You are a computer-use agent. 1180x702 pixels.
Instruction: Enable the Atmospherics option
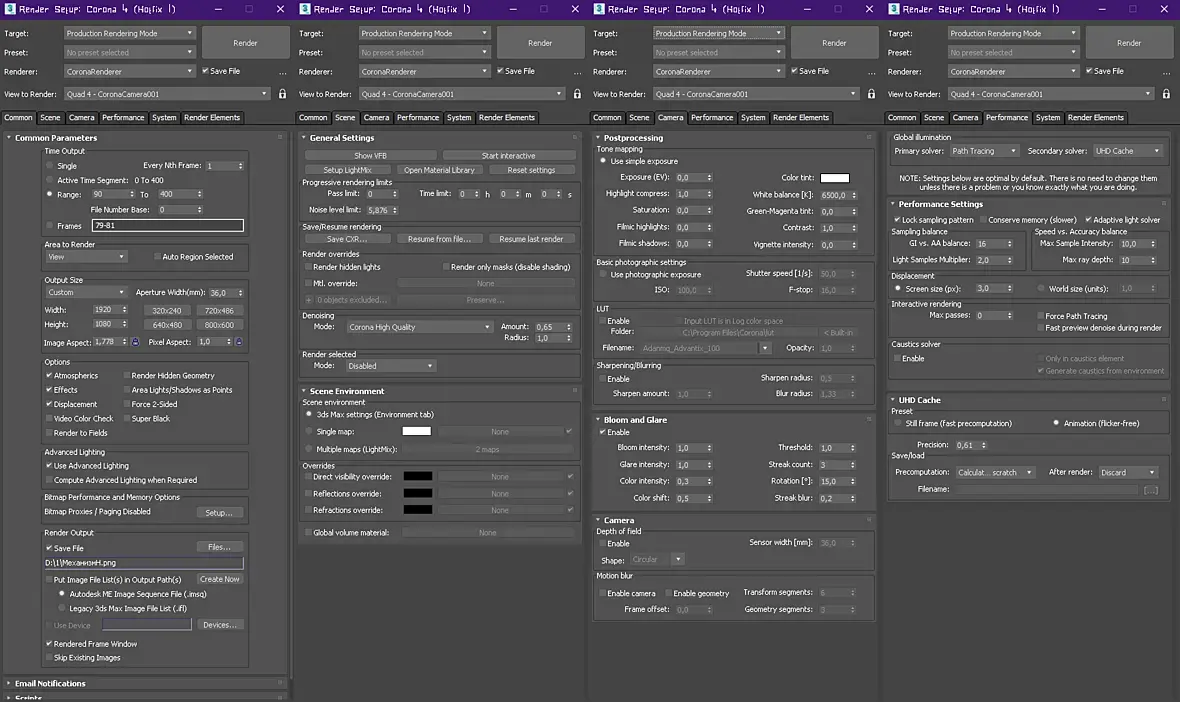point(49,375)
